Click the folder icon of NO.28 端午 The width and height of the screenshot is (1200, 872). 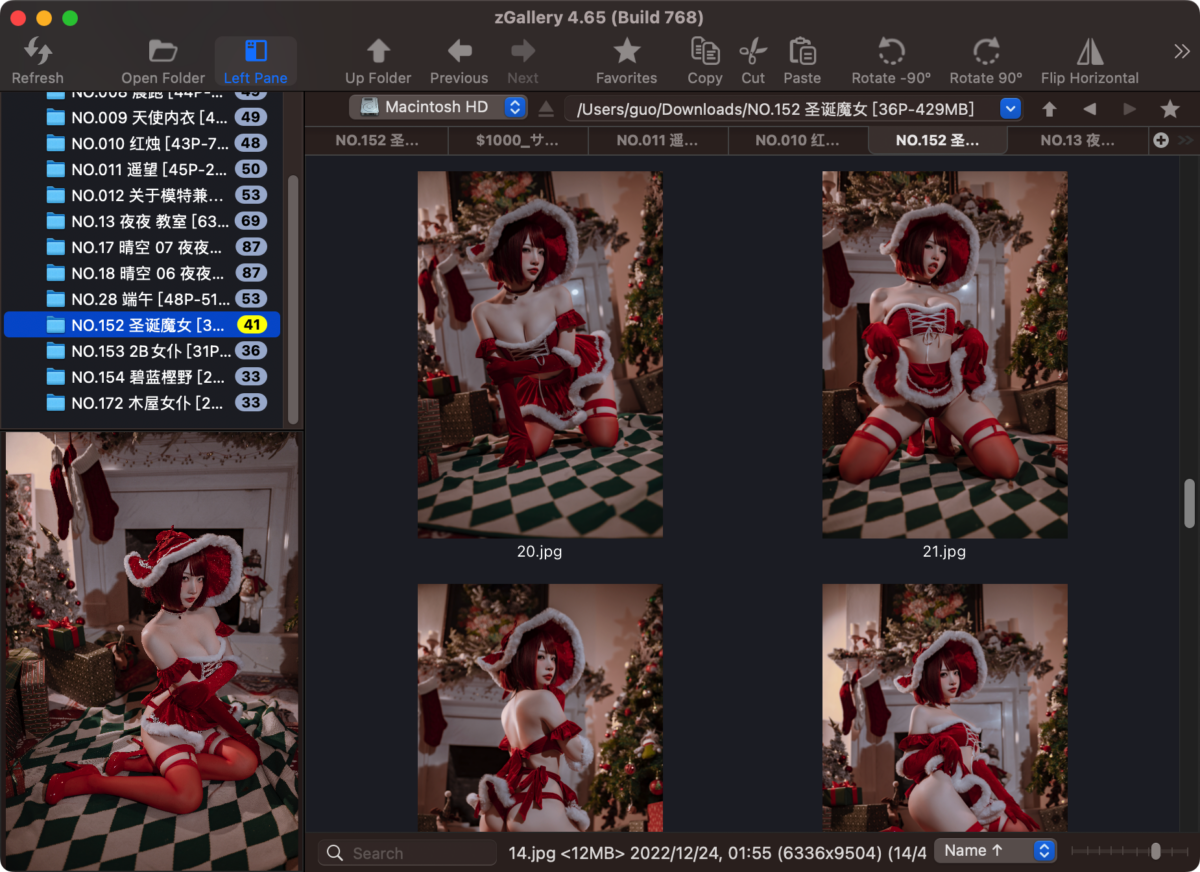point(56,299)
